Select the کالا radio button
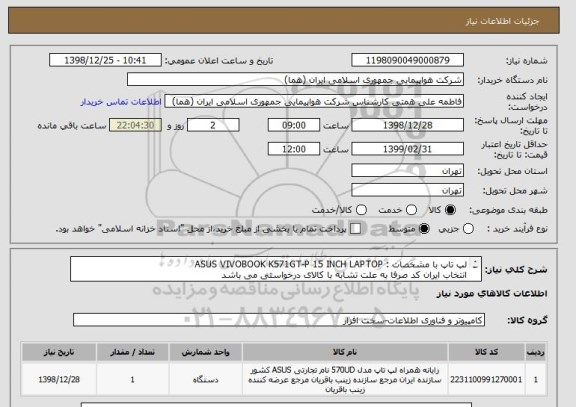This screenshot has height=407, width=576. [x=450, y=210]
